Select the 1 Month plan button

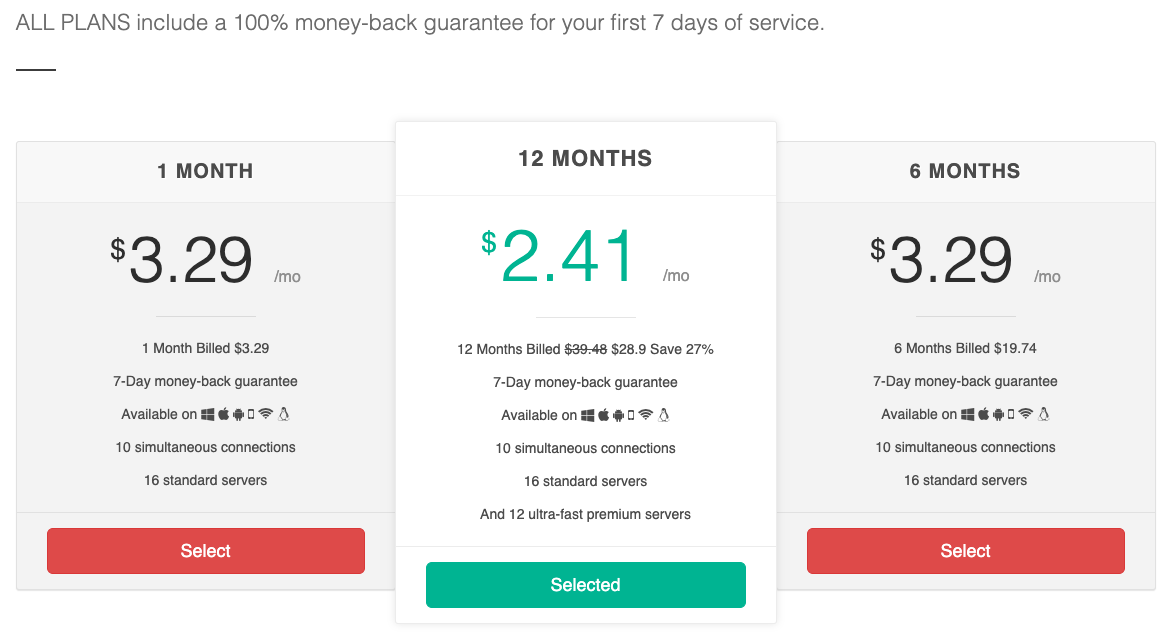point(206,551)
